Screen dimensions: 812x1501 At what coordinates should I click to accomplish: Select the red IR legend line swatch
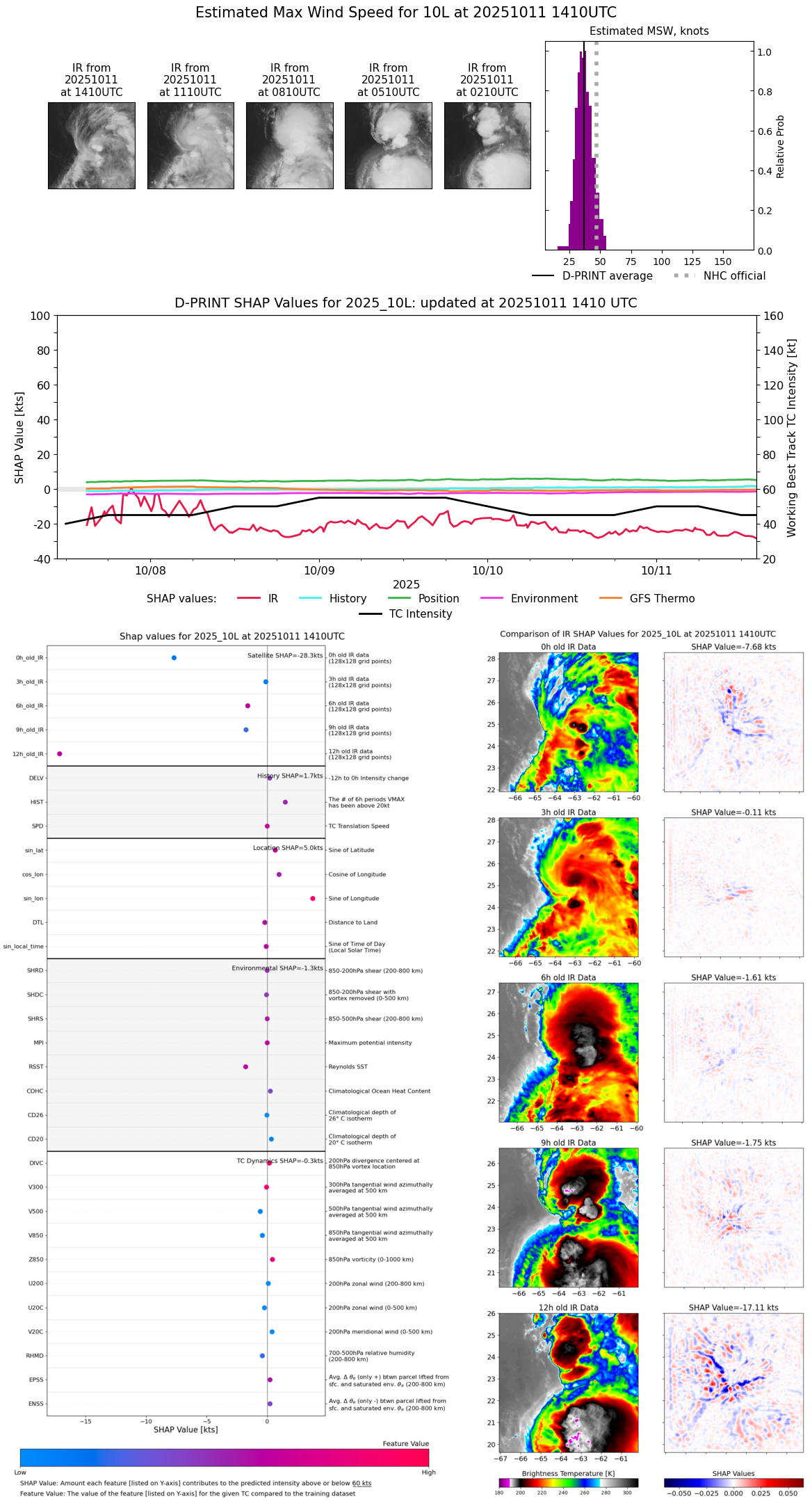[x=249, y=599]
